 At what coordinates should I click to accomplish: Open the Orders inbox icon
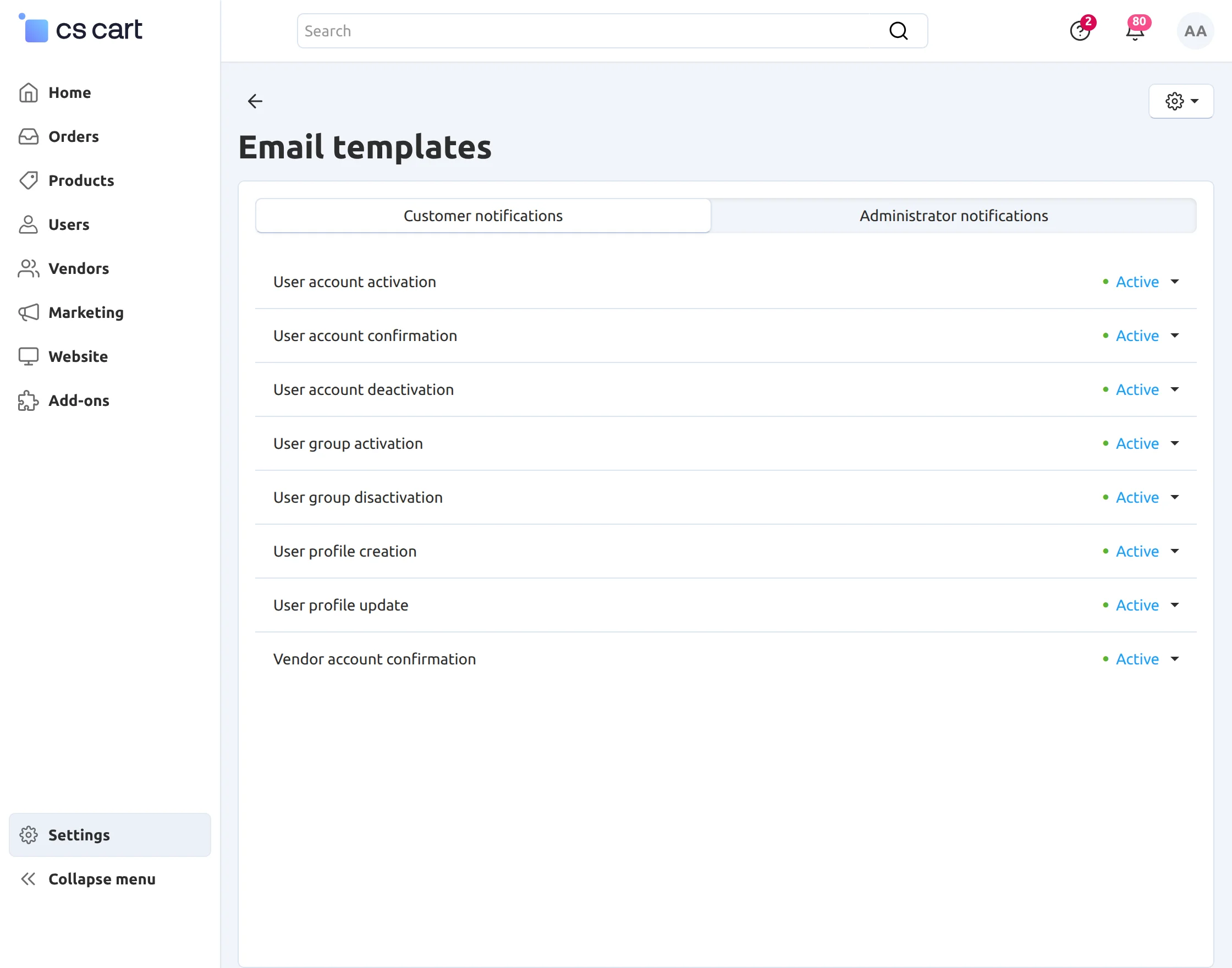pyautogui.click(x=29, y=136)
